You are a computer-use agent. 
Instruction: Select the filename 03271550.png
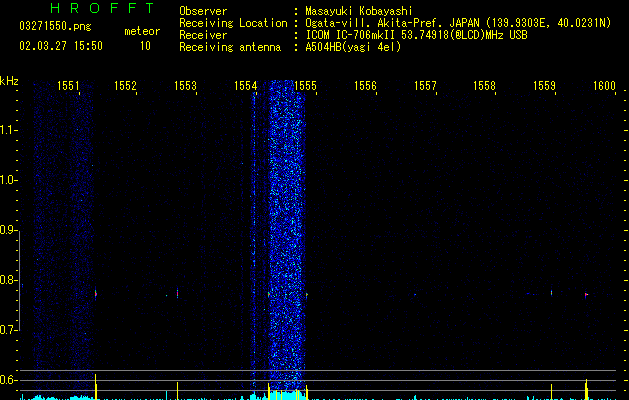tap(55, 27)
